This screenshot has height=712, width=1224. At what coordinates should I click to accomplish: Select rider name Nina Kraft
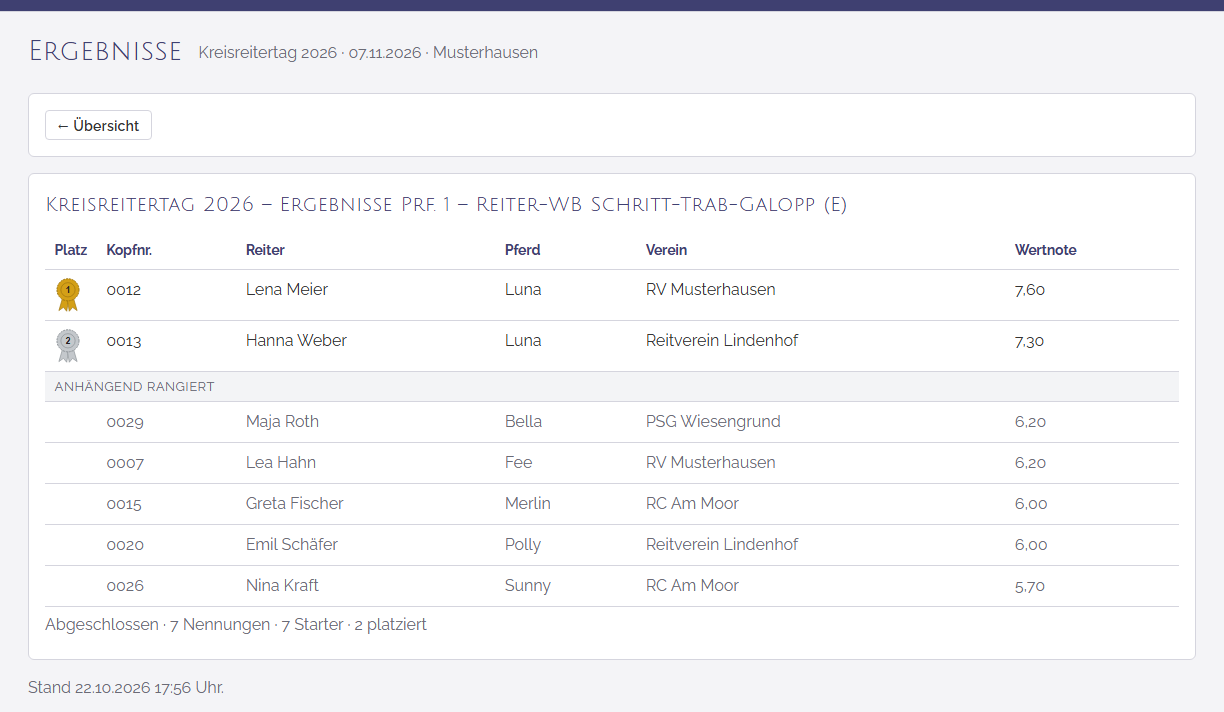pyautogui.click(x=282, y=586)
